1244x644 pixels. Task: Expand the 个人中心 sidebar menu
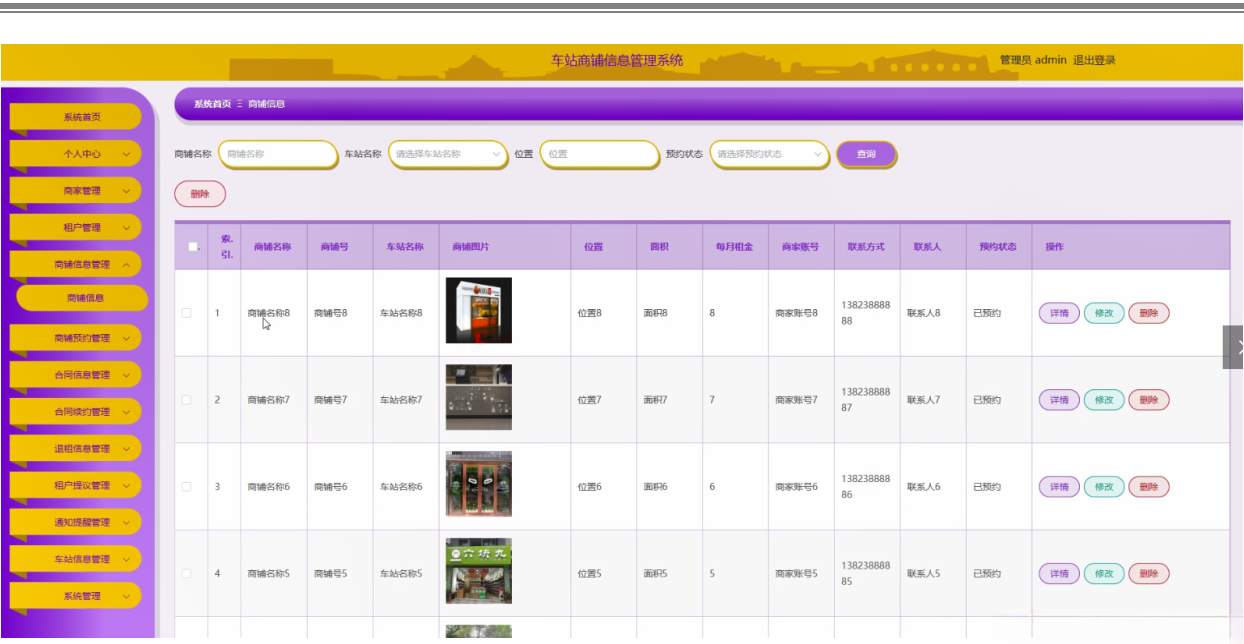point(76,154)
